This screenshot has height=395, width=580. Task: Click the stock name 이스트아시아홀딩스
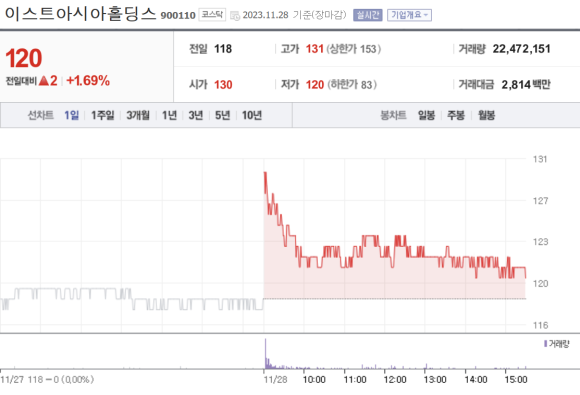[x=81, y=14]
